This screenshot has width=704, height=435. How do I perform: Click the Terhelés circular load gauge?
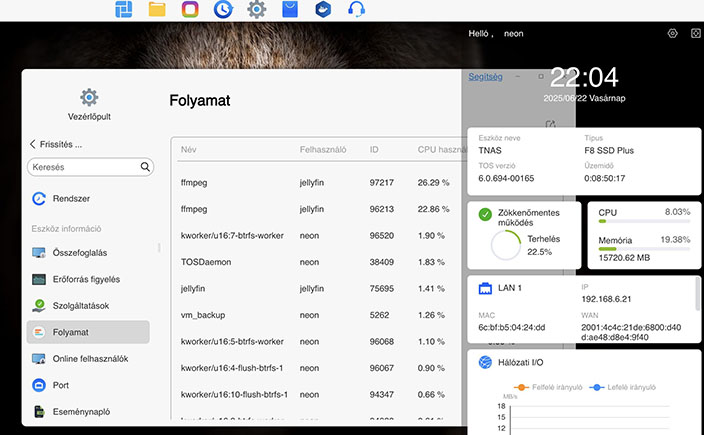pos(506,245)
